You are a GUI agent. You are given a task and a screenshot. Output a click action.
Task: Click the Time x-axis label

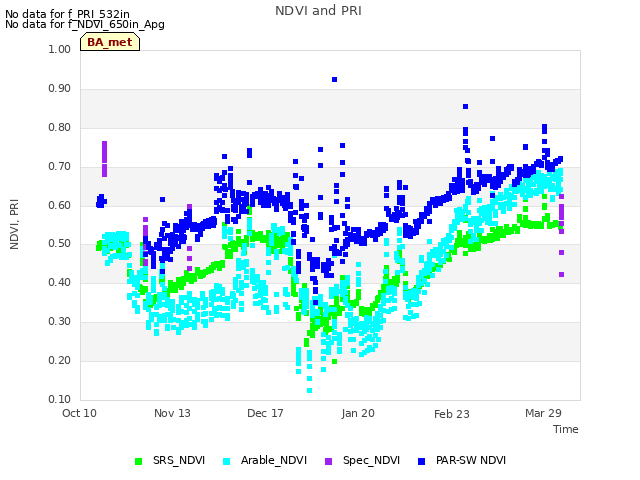566,429
